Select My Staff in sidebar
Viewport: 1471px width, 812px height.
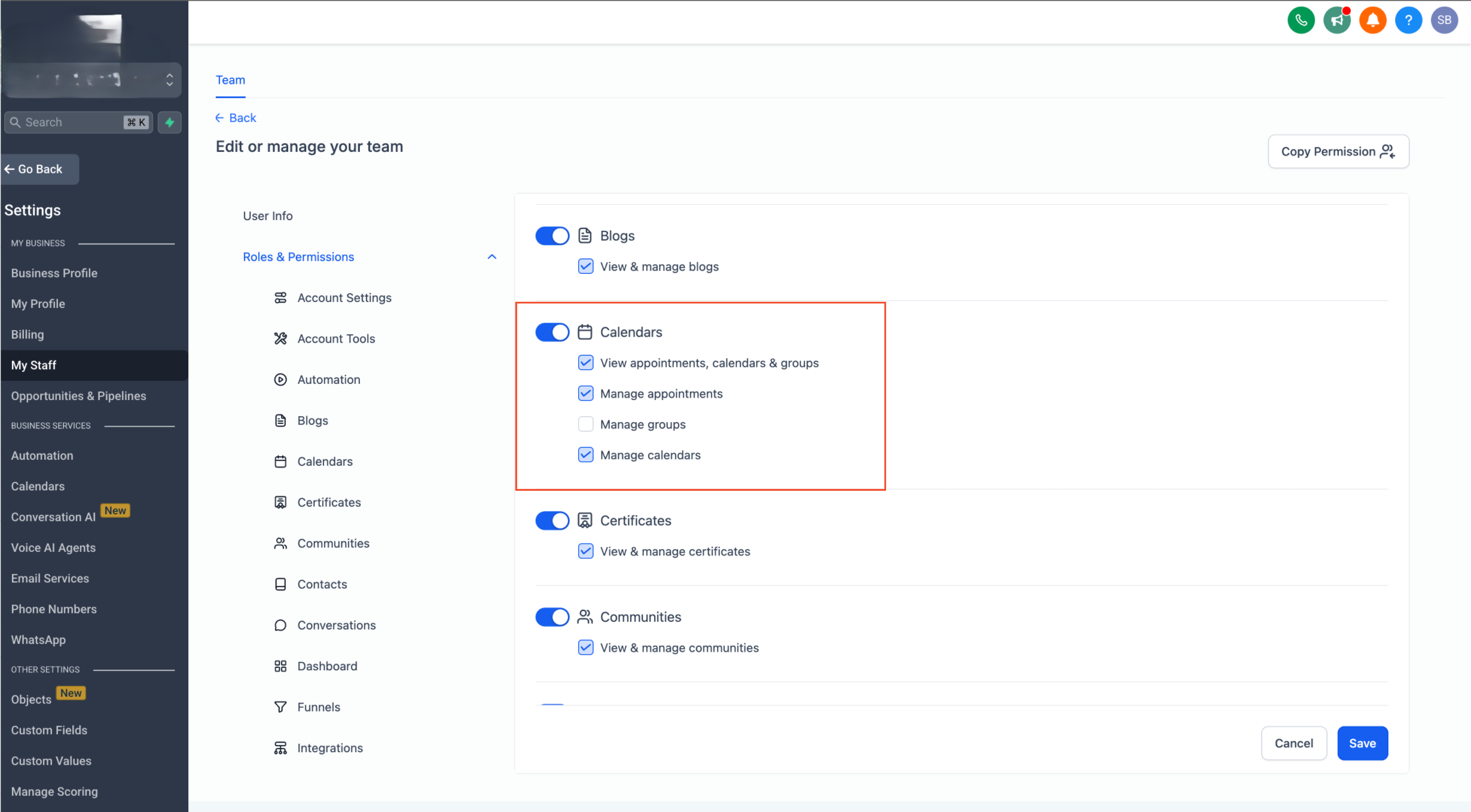point(94,365)
